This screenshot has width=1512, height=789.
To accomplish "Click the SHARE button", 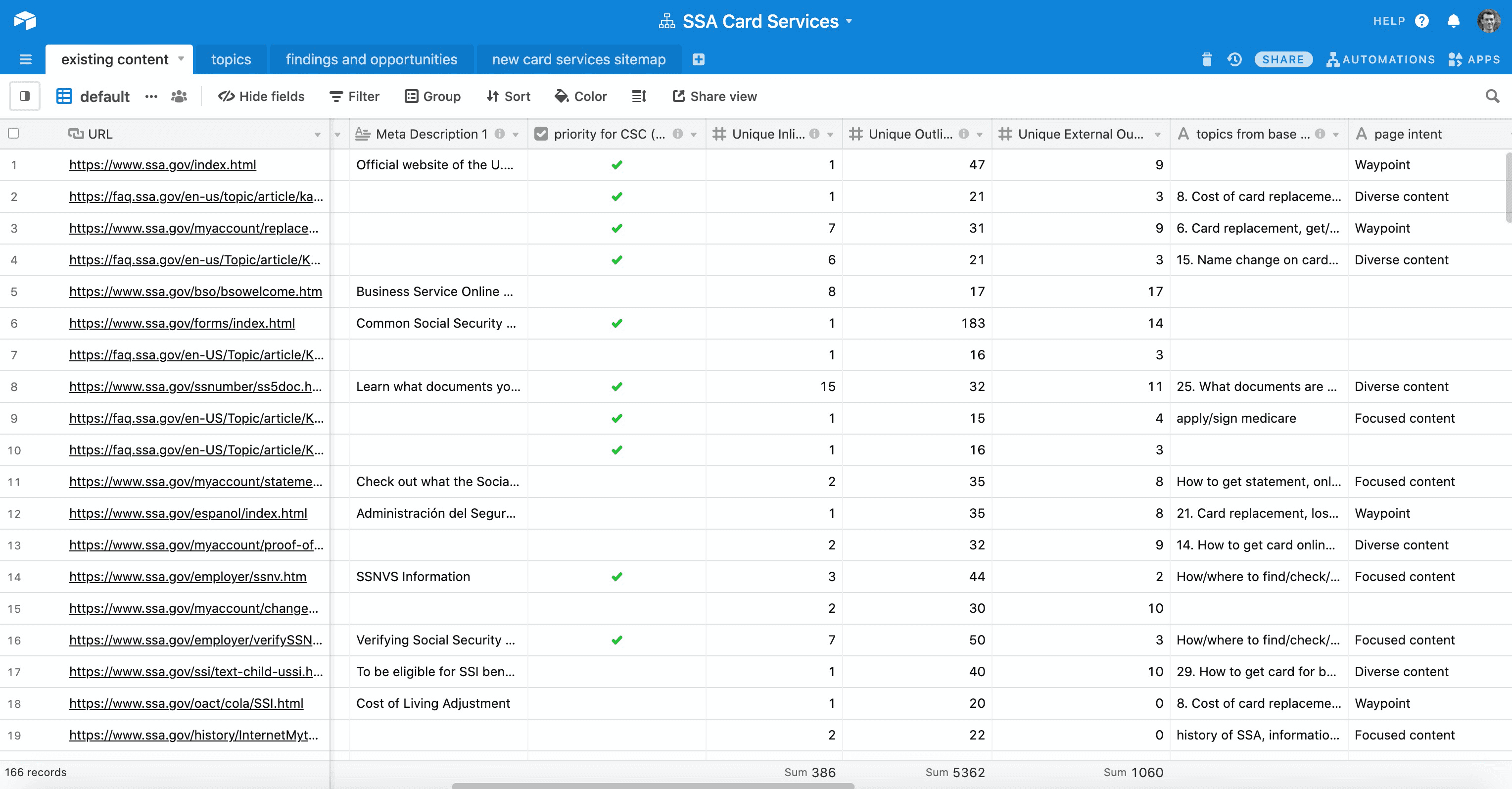I will [x=1283, y=59].
